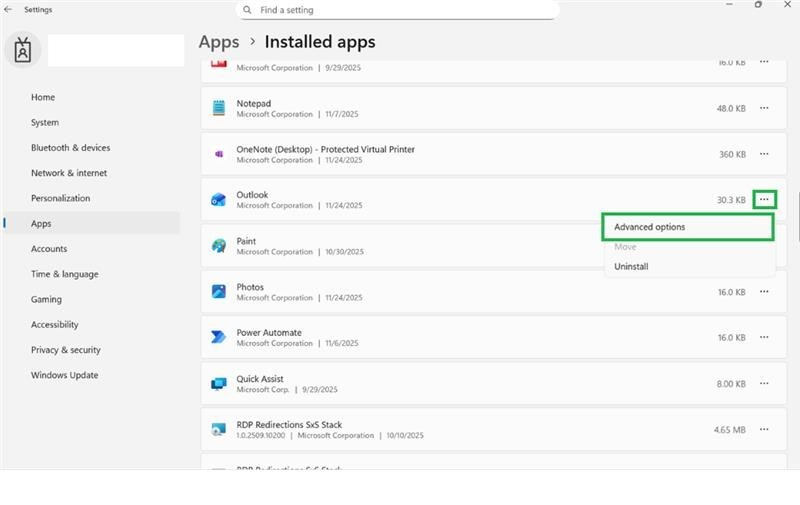Viewport: 800px width, 505px height.
Task: Click the search magnifier icon
Action: click(246, 10)
